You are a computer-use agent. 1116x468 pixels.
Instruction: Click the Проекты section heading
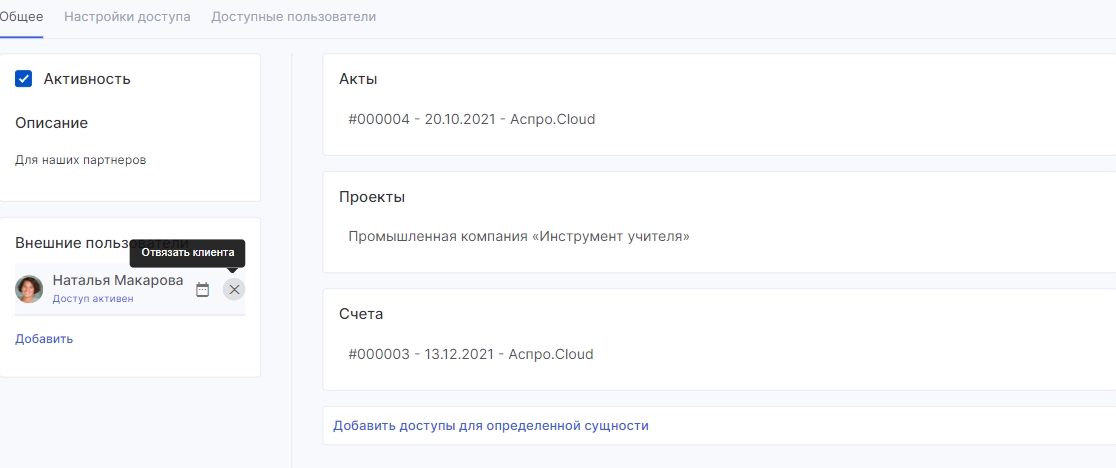tap(372, 197)
